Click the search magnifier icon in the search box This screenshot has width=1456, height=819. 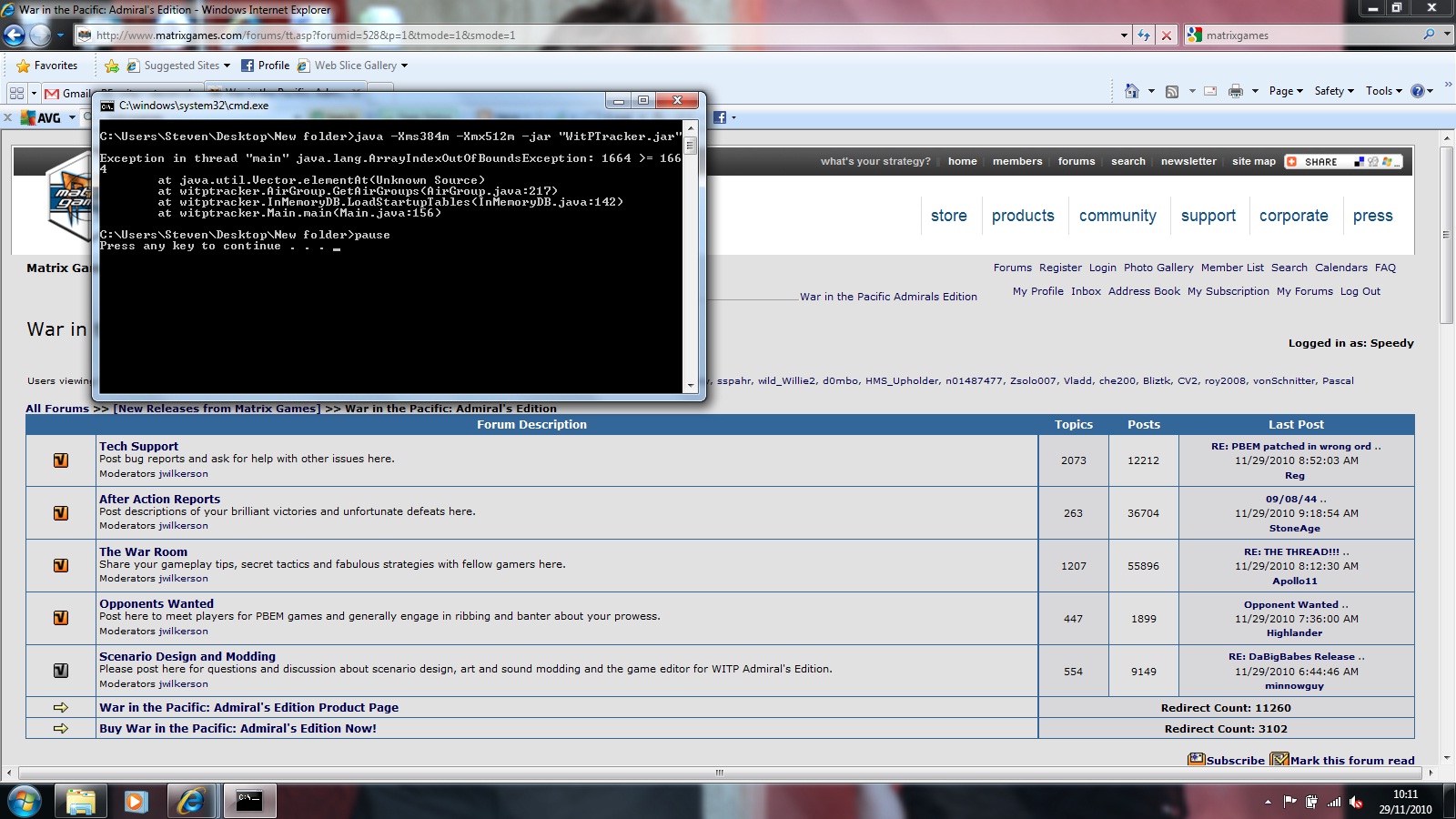click(x=1429, y=35)
